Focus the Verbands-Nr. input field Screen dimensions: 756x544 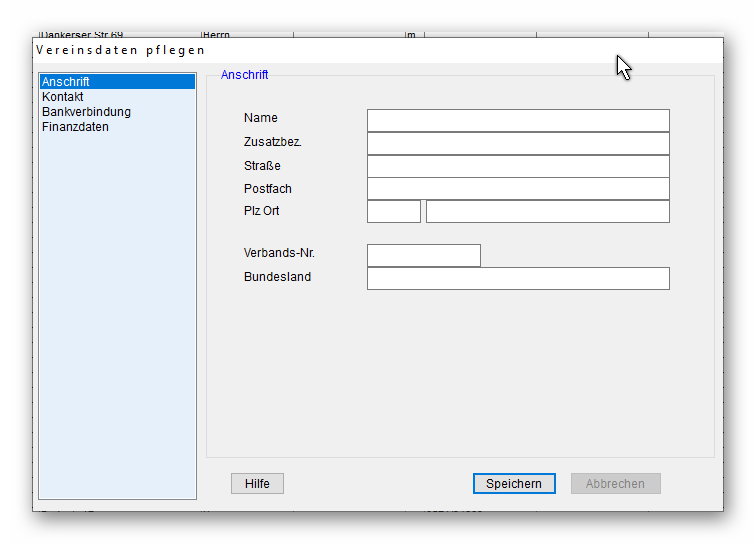[423, 255]
